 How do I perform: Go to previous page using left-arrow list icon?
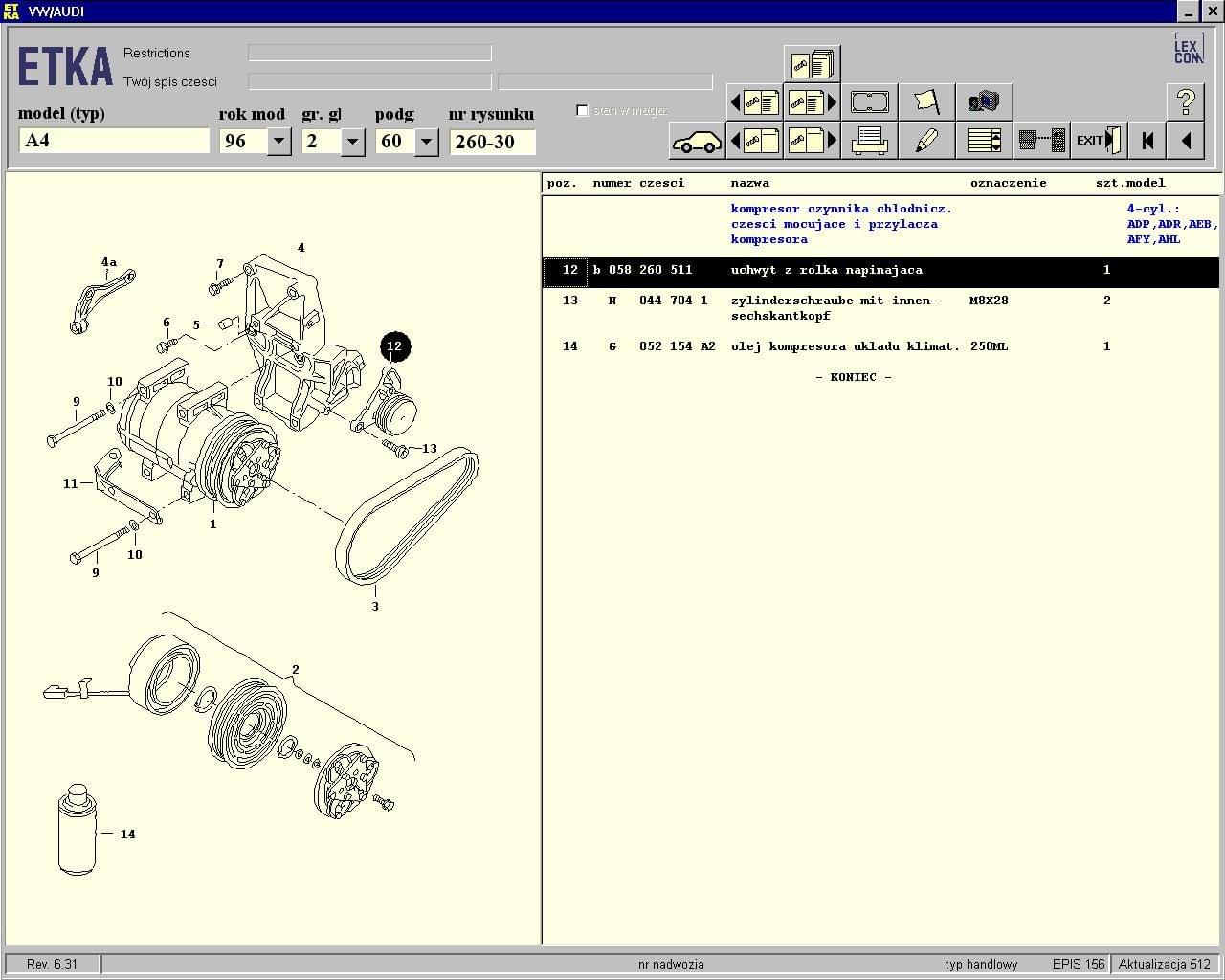point(755,101)
